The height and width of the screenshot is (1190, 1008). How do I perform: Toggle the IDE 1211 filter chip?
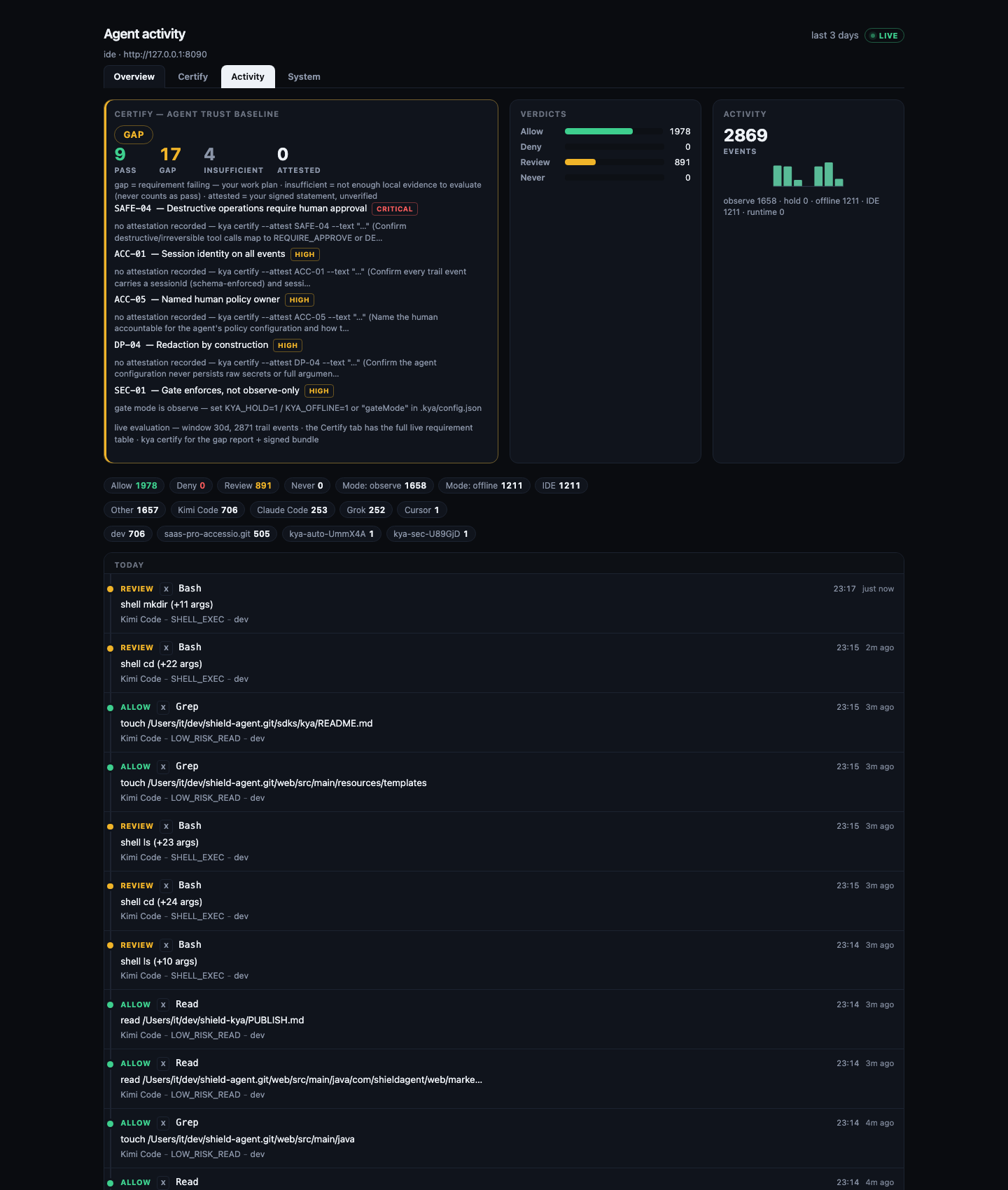click(561, 486)
